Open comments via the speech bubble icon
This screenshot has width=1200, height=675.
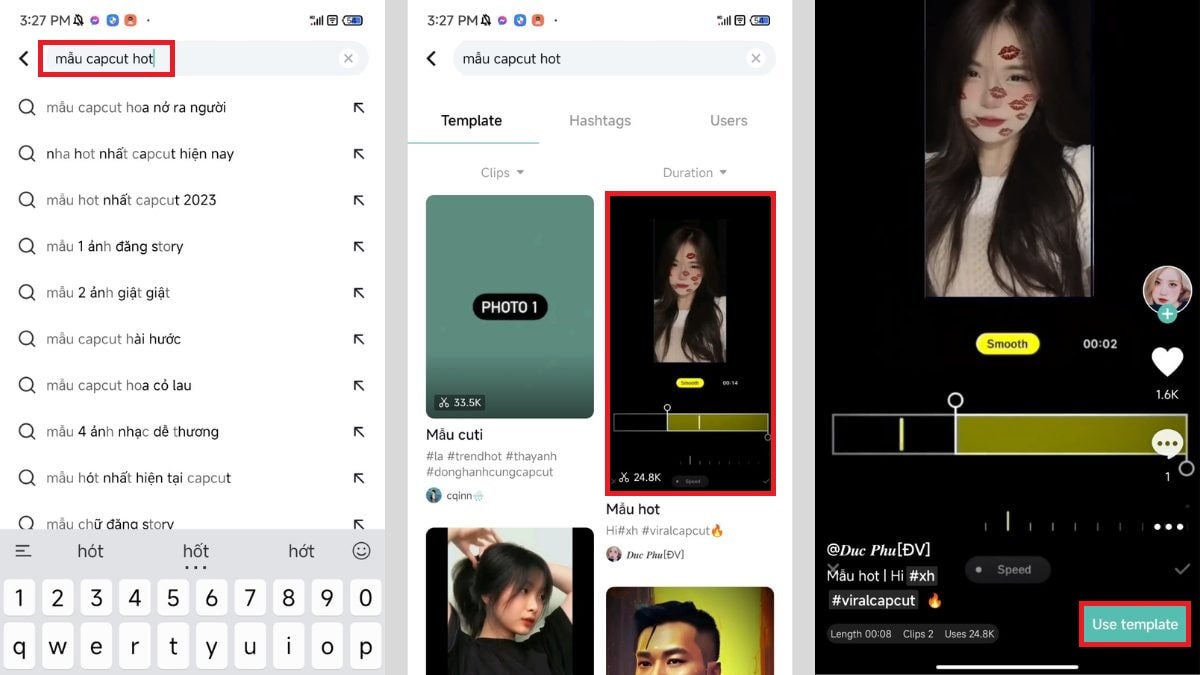(x=1167, y=441)
